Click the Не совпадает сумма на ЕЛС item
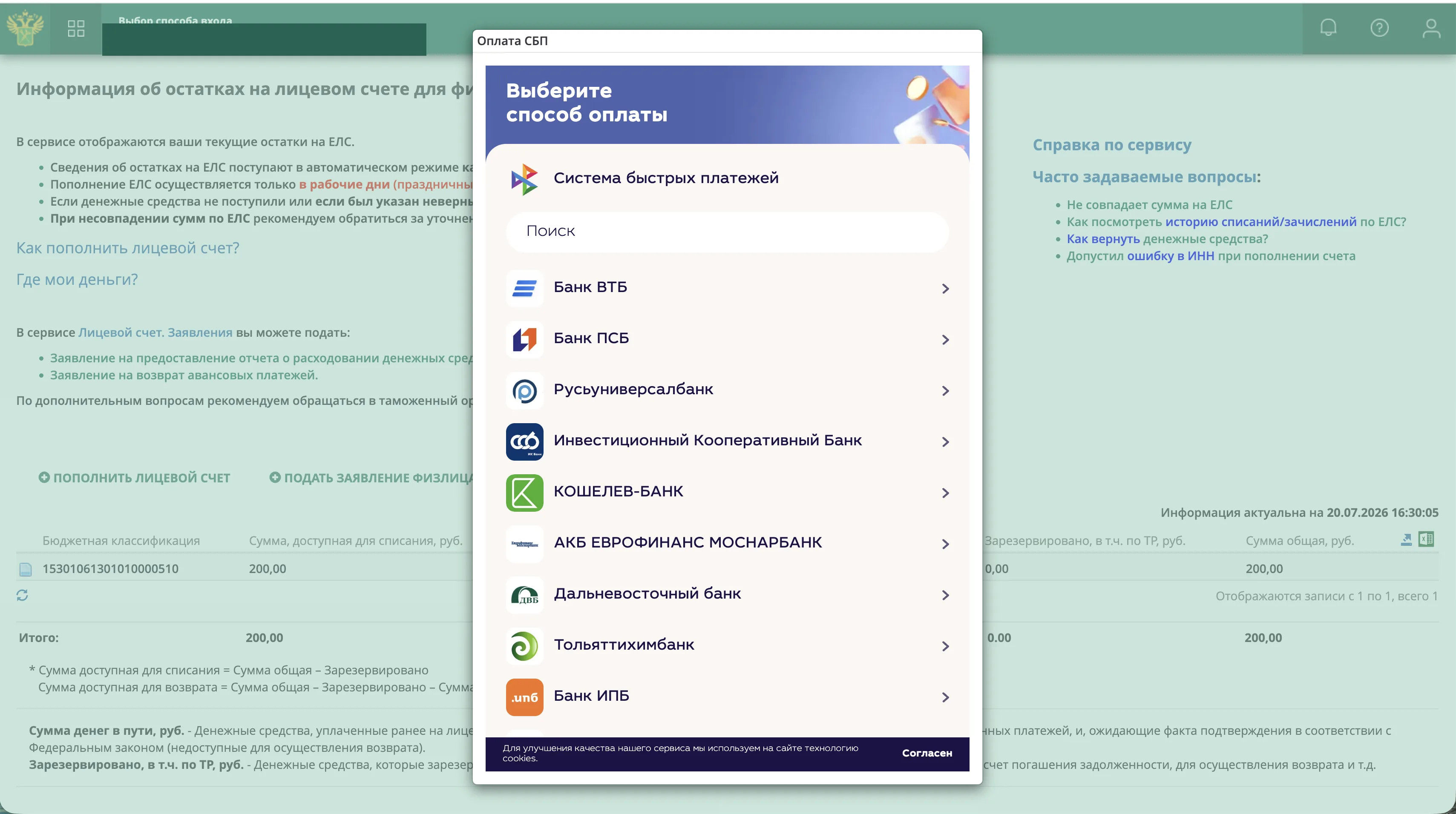This screenshot has width=1456, height=814. pyautogui.click(x=1150, y=205)
